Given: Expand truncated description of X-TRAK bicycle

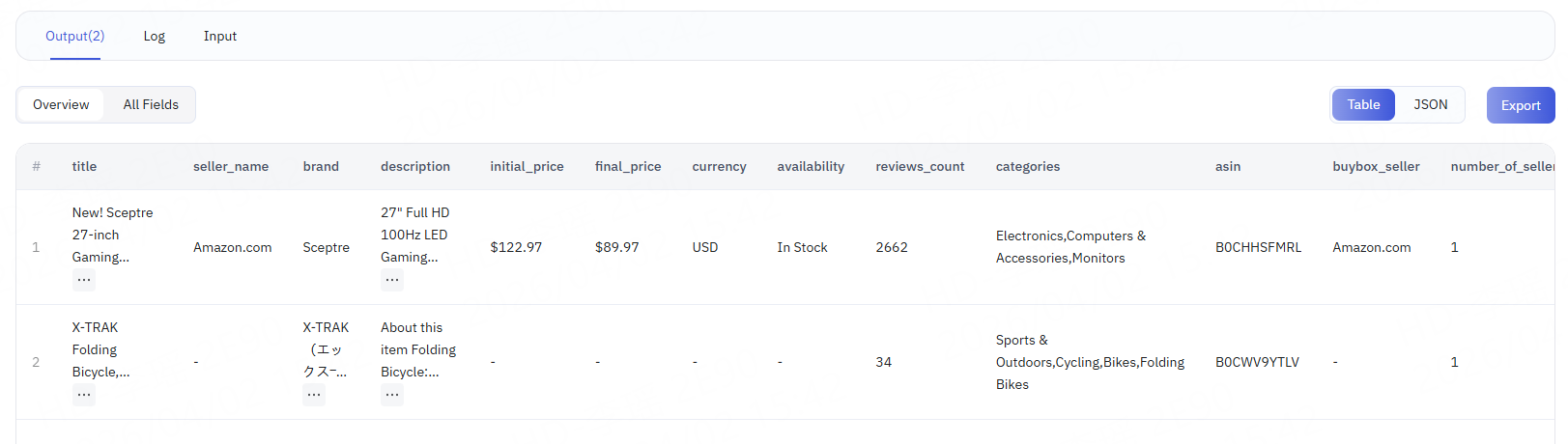Looking at the screenshot, I should [391, 395].
